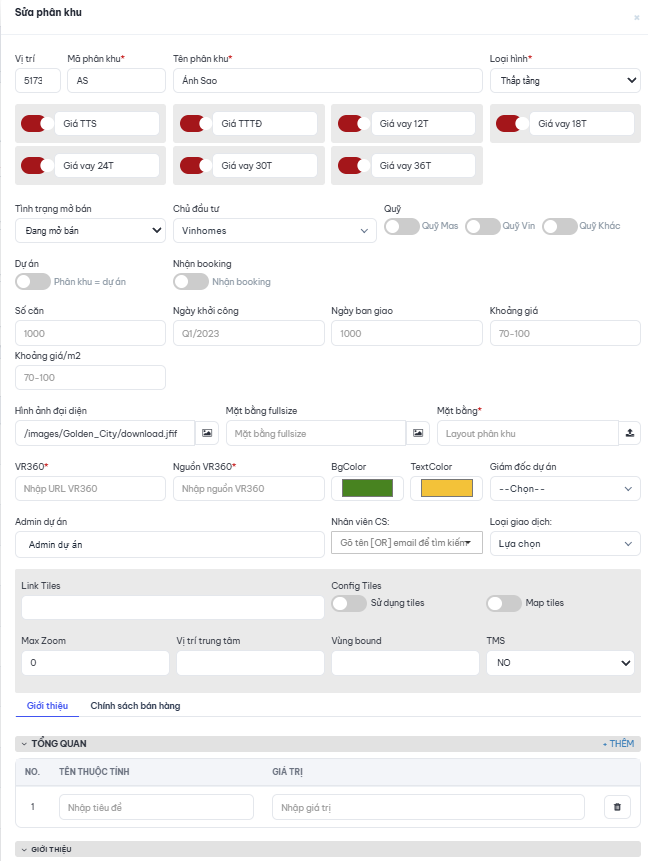Click the Nhập tiêu đề field
The height and width of the screenshot is (861, 648).
[157, 807]
